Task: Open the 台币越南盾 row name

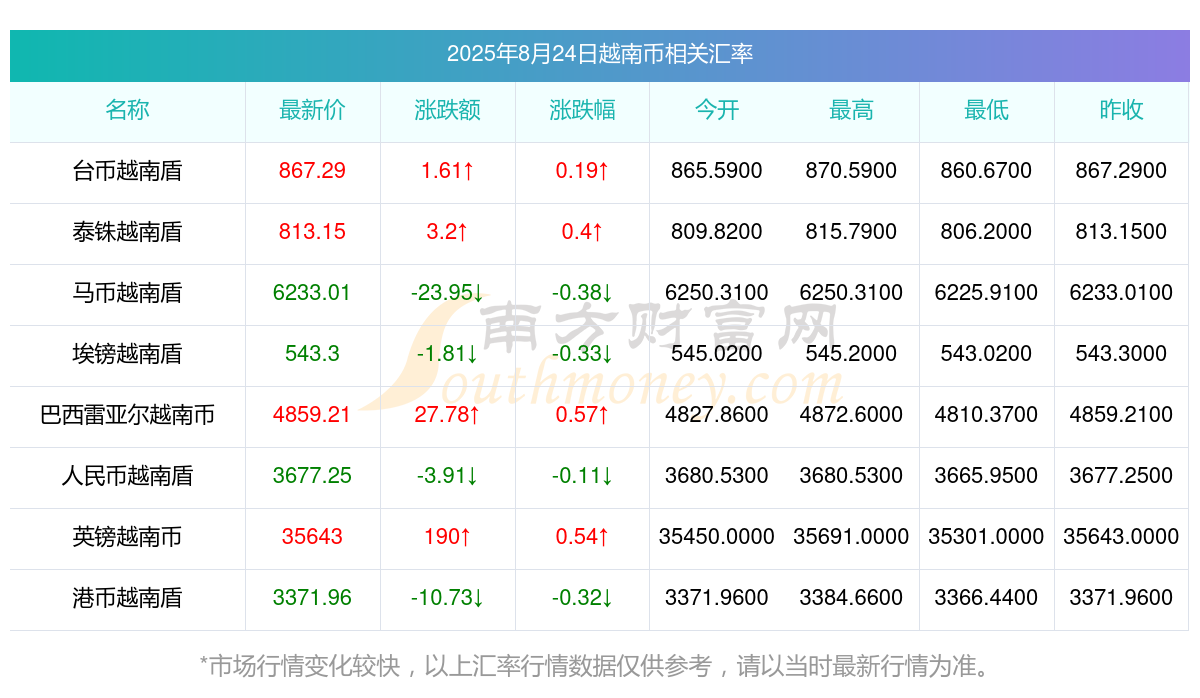Action: pos(127,171)
